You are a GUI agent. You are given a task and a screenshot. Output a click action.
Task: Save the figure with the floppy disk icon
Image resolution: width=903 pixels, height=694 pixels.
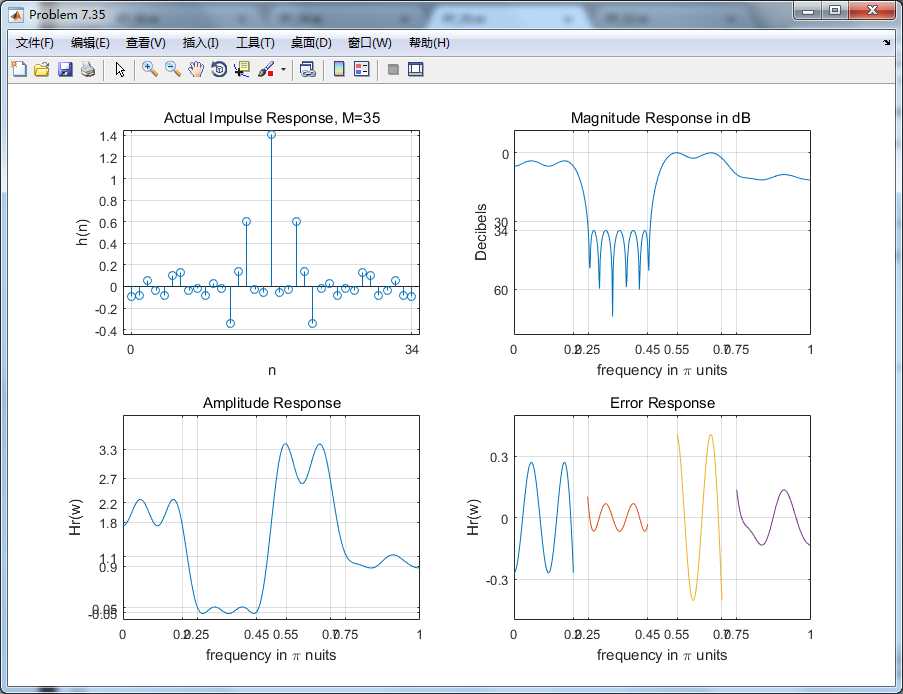(65, 69)
